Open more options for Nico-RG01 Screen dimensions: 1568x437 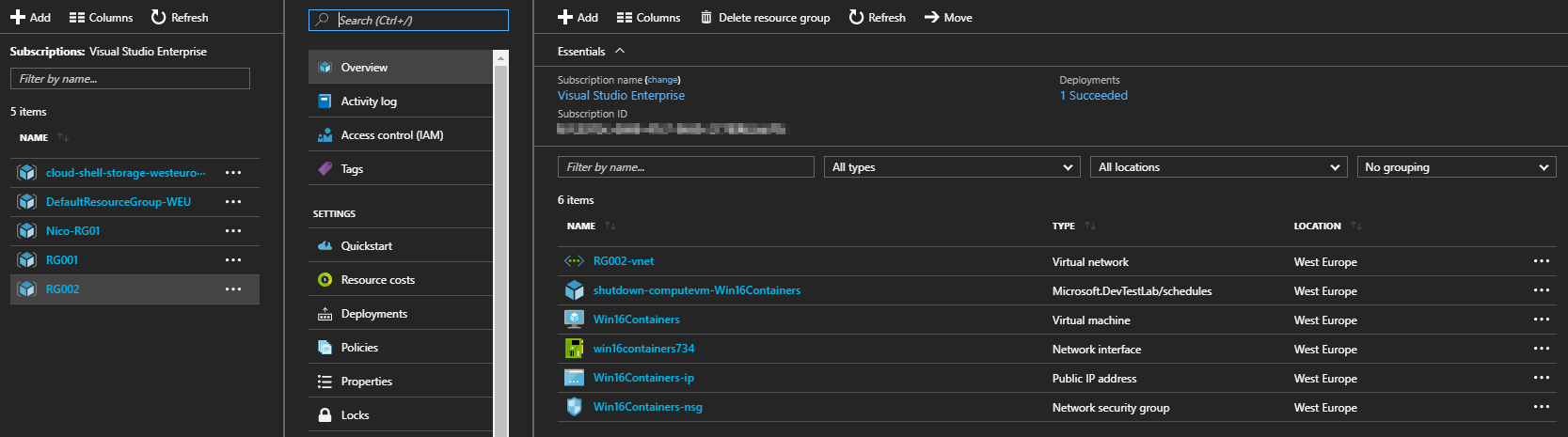(x=233, y=231)
